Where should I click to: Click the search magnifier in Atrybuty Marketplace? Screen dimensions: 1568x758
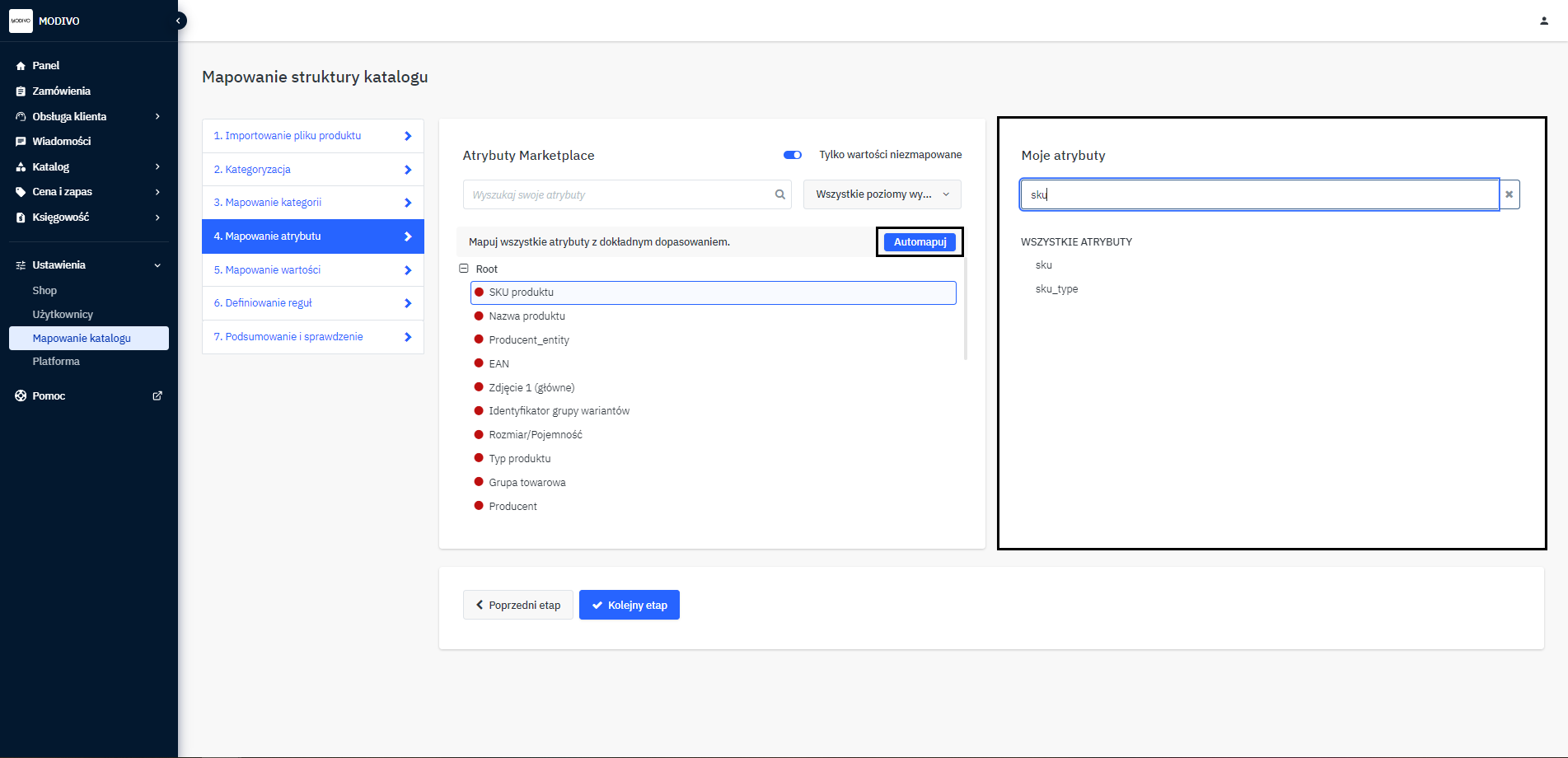tap(779, 194)
